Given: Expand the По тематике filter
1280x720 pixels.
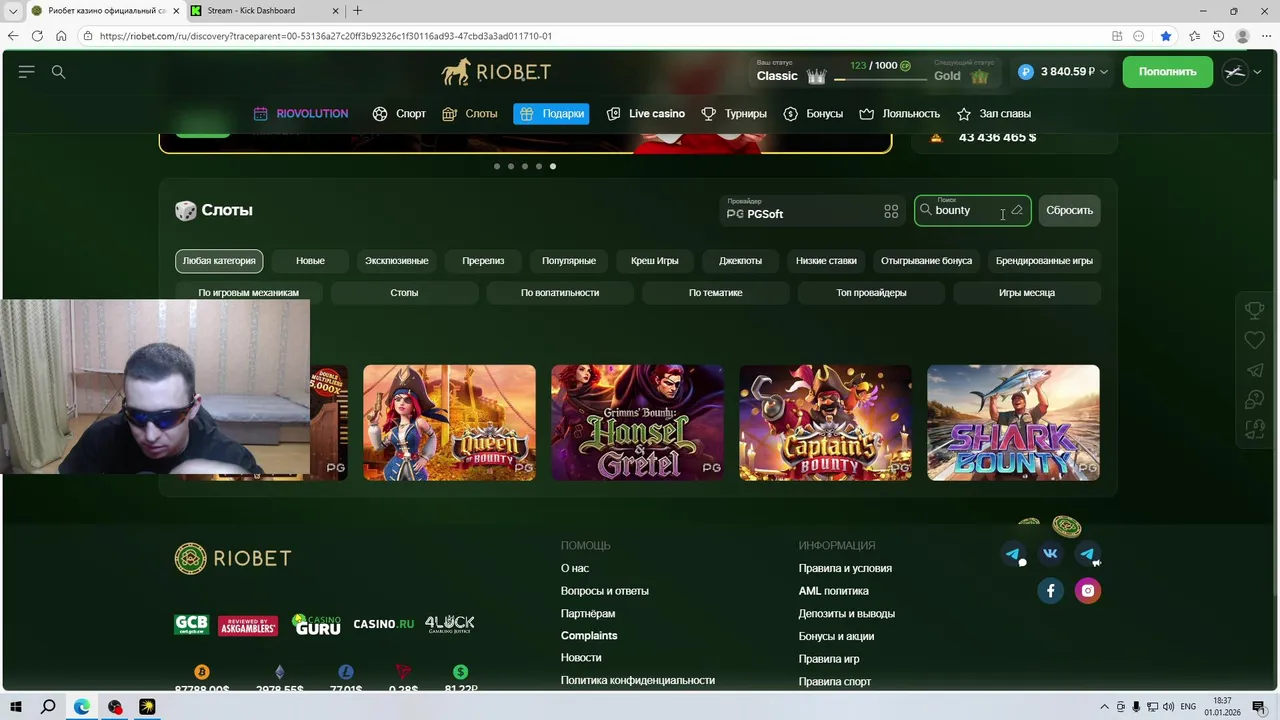Looking at the screenshot, I should pos(716,293).
